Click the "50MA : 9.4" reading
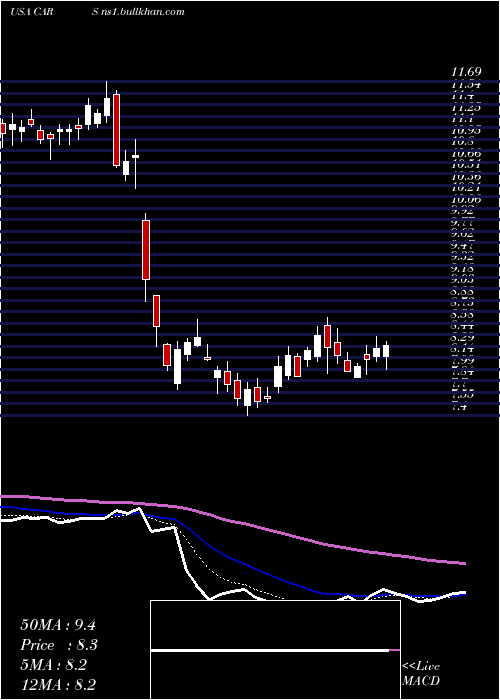 coord(58,625)
